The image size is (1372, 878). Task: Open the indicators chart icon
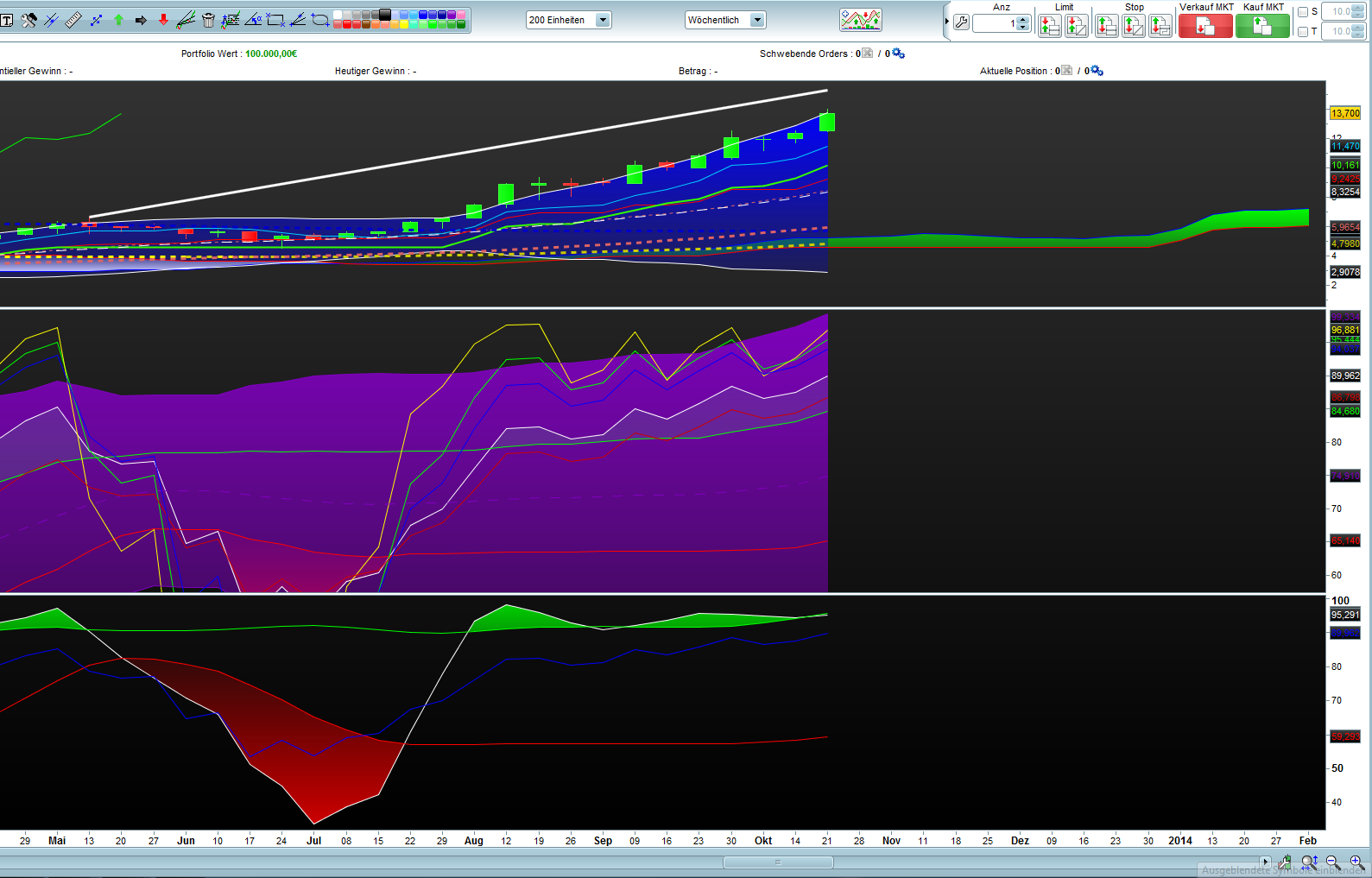pyautogui.click(x=860, y=20)
